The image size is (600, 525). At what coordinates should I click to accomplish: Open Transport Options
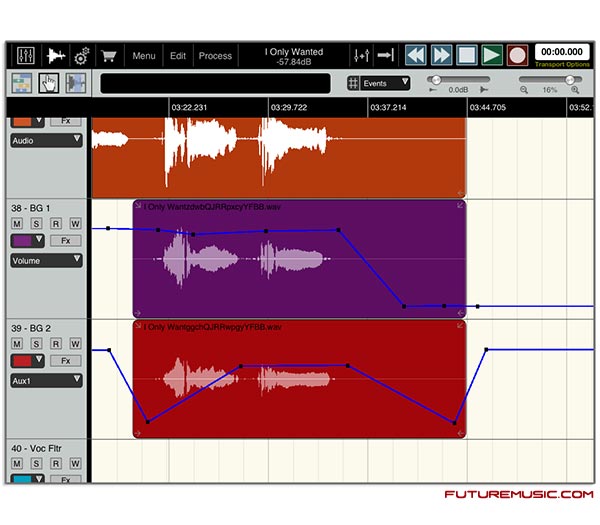pos(562,64)
